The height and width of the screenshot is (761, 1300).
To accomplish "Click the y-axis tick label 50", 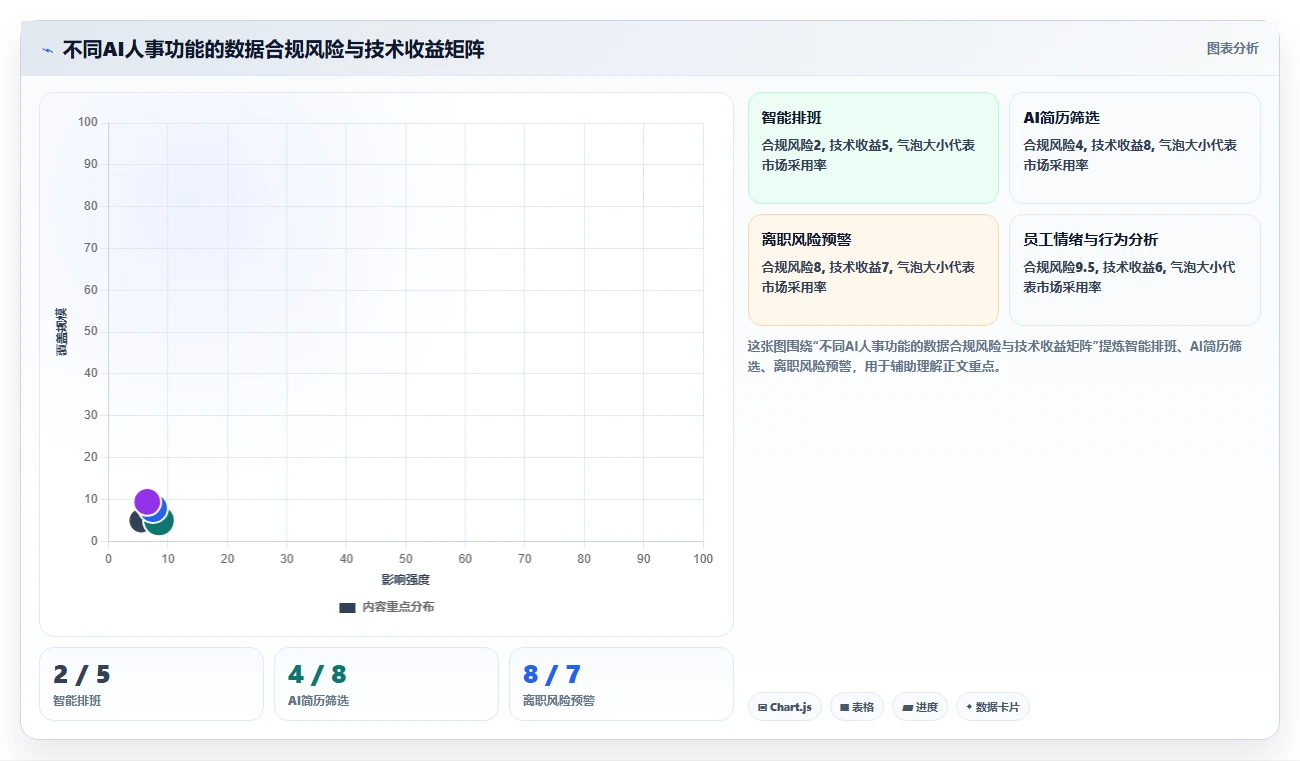I will (x=91, y=331).
